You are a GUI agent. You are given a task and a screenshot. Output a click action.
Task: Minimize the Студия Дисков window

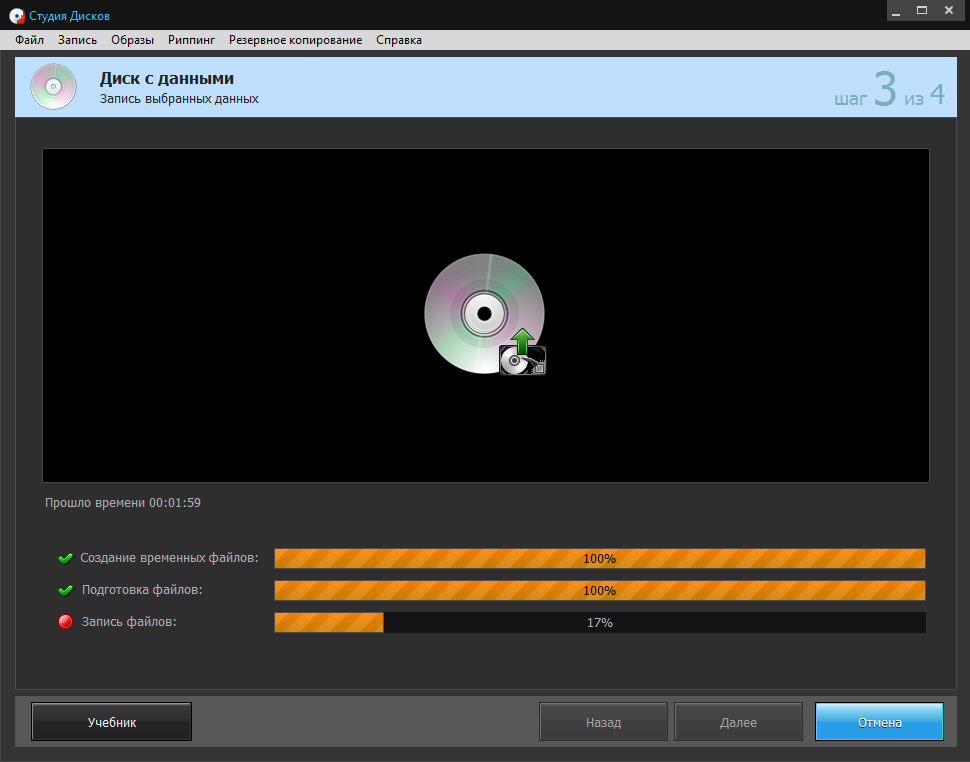[896, 11]
